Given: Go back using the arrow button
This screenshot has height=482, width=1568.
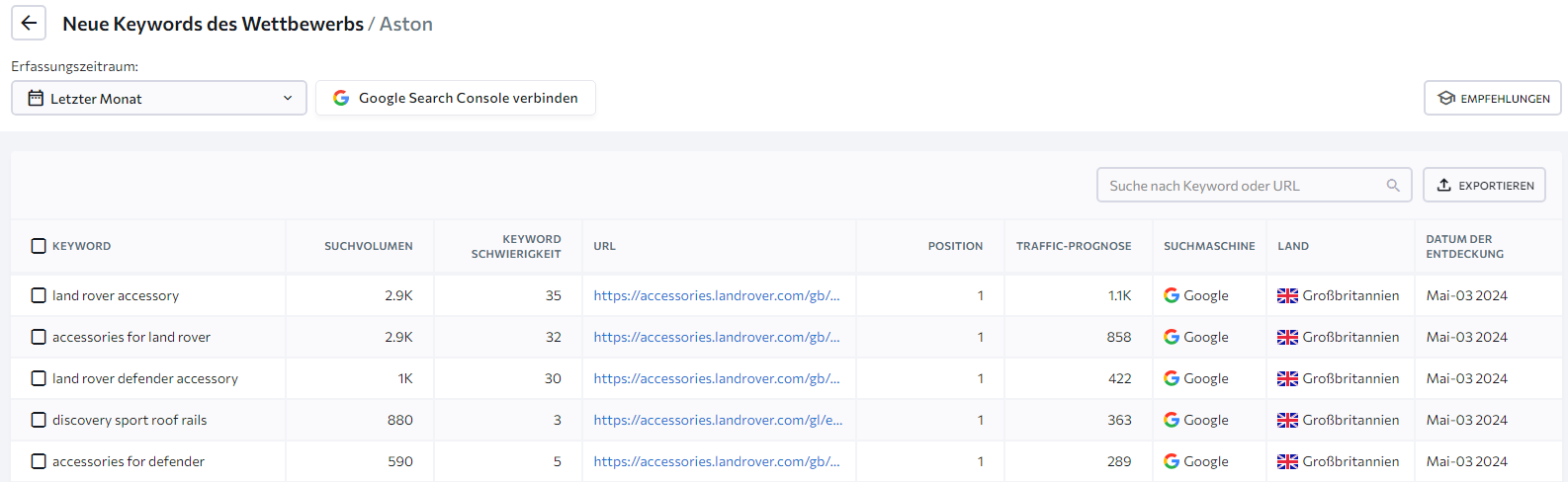Looking at the screenshot, I should coord(29,23).
